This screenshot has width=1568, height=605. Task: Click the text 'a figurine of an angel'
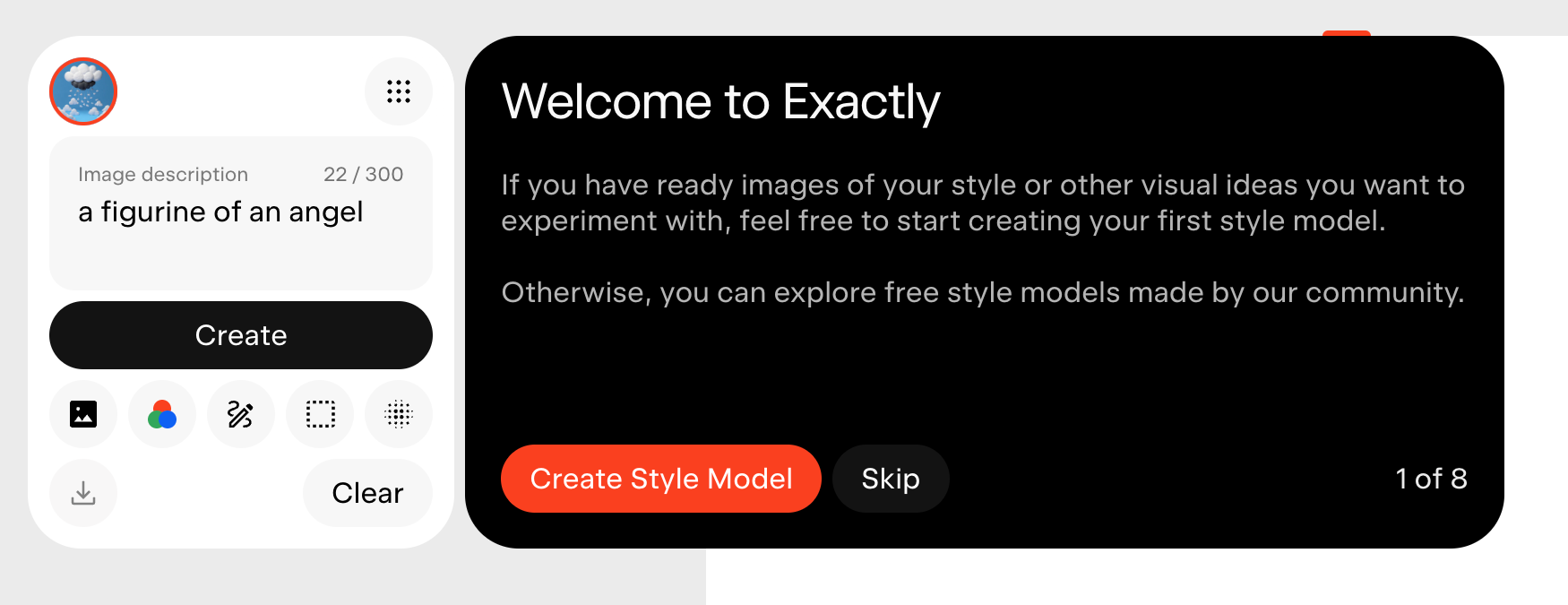(x=220, y=212)
